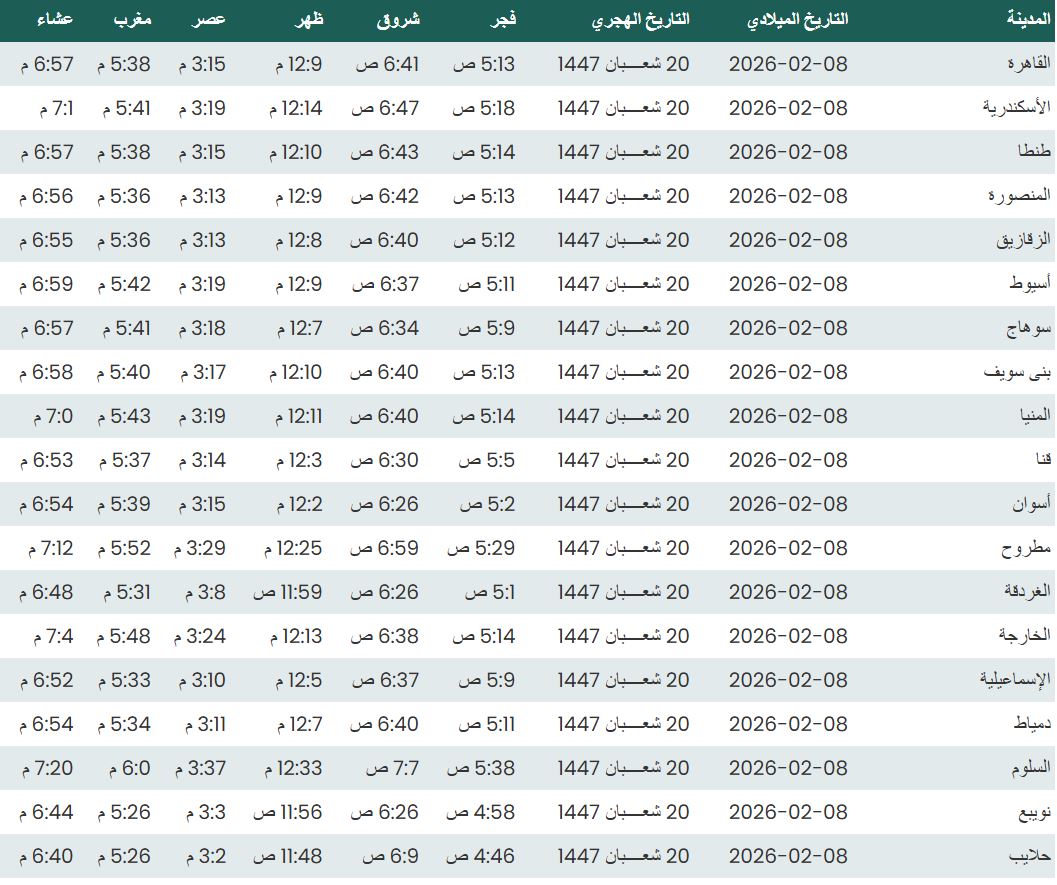Select the أسيوط city cell

click(x=1030, y=284)
